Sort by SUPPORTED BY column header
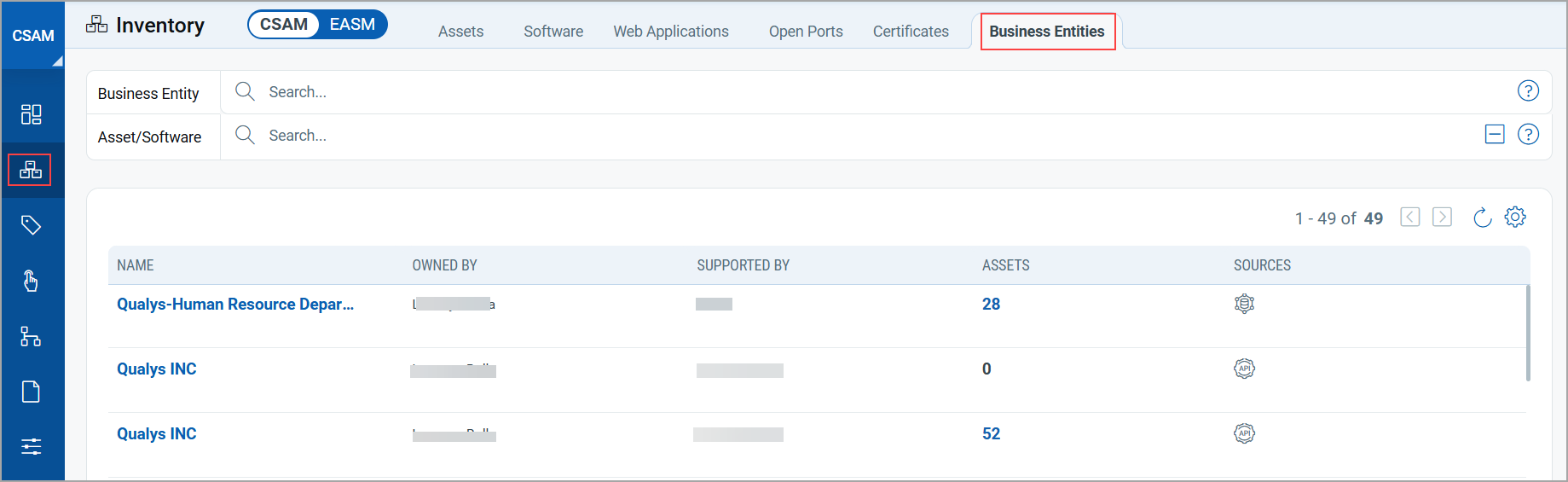Screen dimensions: 1568x482 [743, 265]
